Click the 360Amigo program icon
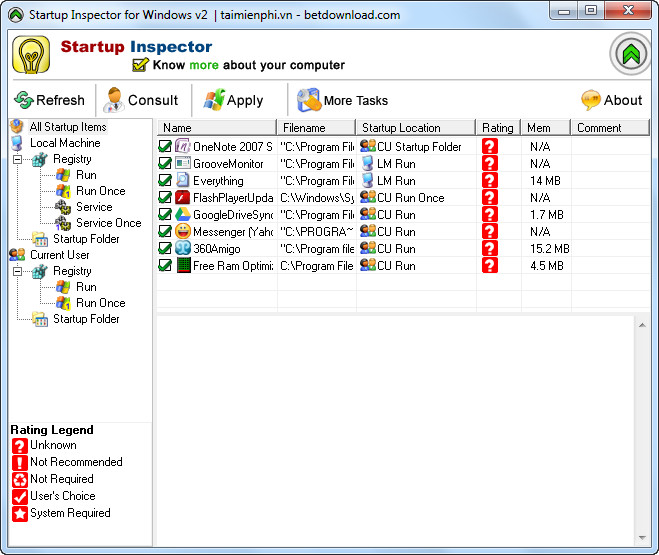 182,248
